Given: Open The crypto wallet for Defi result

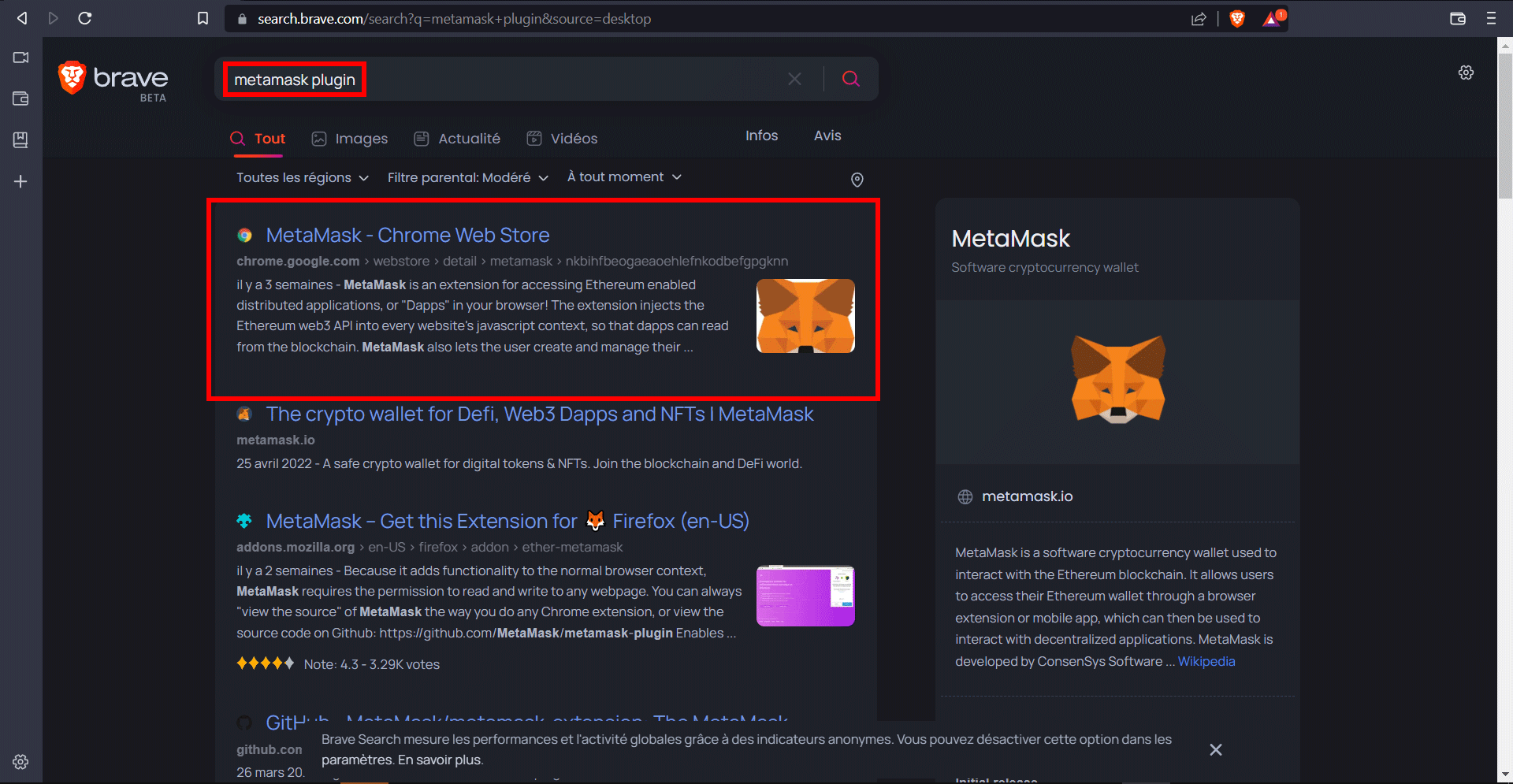Looking at the screenshot, I should pos(540,414).
